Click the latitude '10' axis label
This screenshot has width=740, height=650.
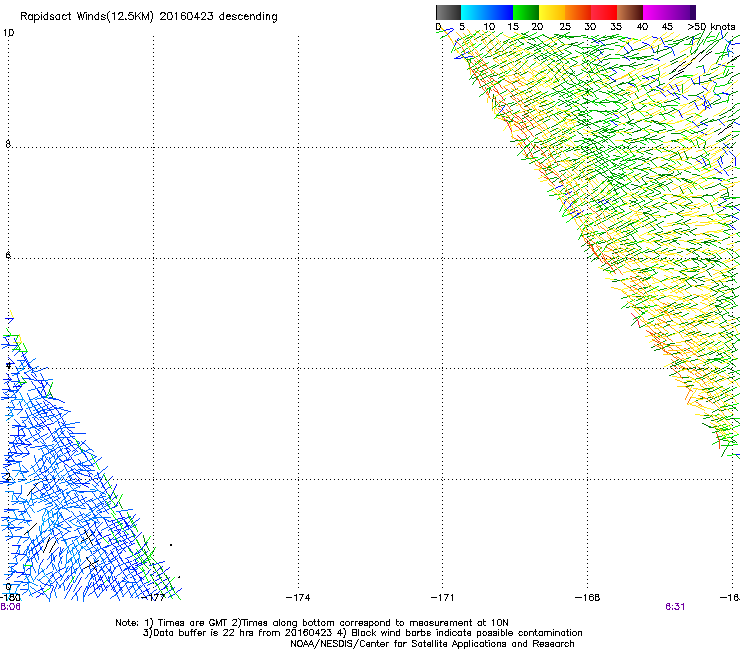(x=8, y=33)
